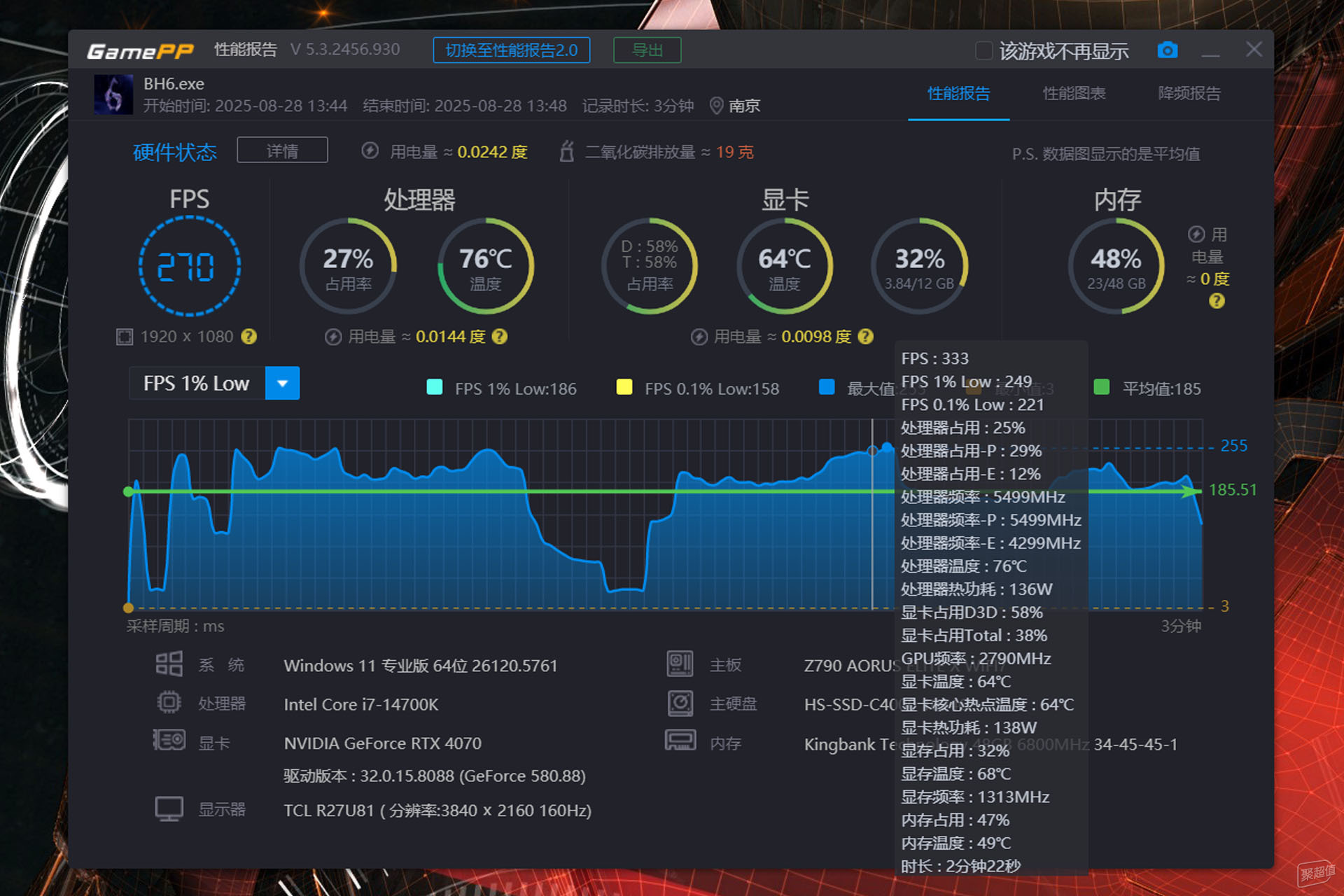Switch to the 性能图表 tab
The height and width of the screenshot is (896, 1344).
pyautogui.click(x=1074, y=94)
